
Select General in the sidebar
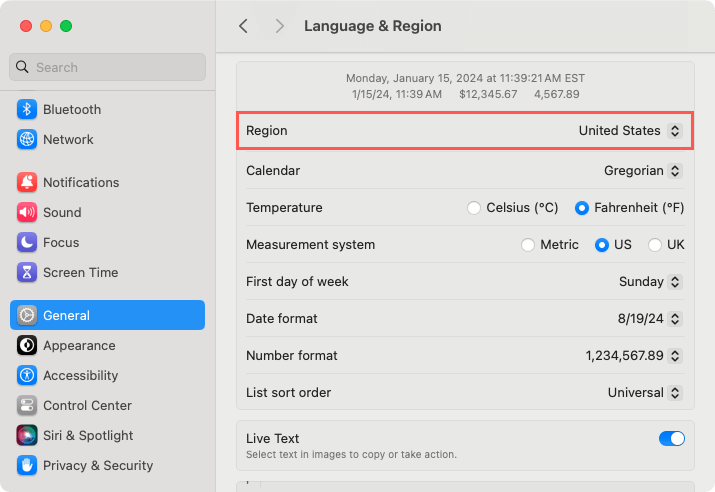pyautogui.click(x=108, y=315)
